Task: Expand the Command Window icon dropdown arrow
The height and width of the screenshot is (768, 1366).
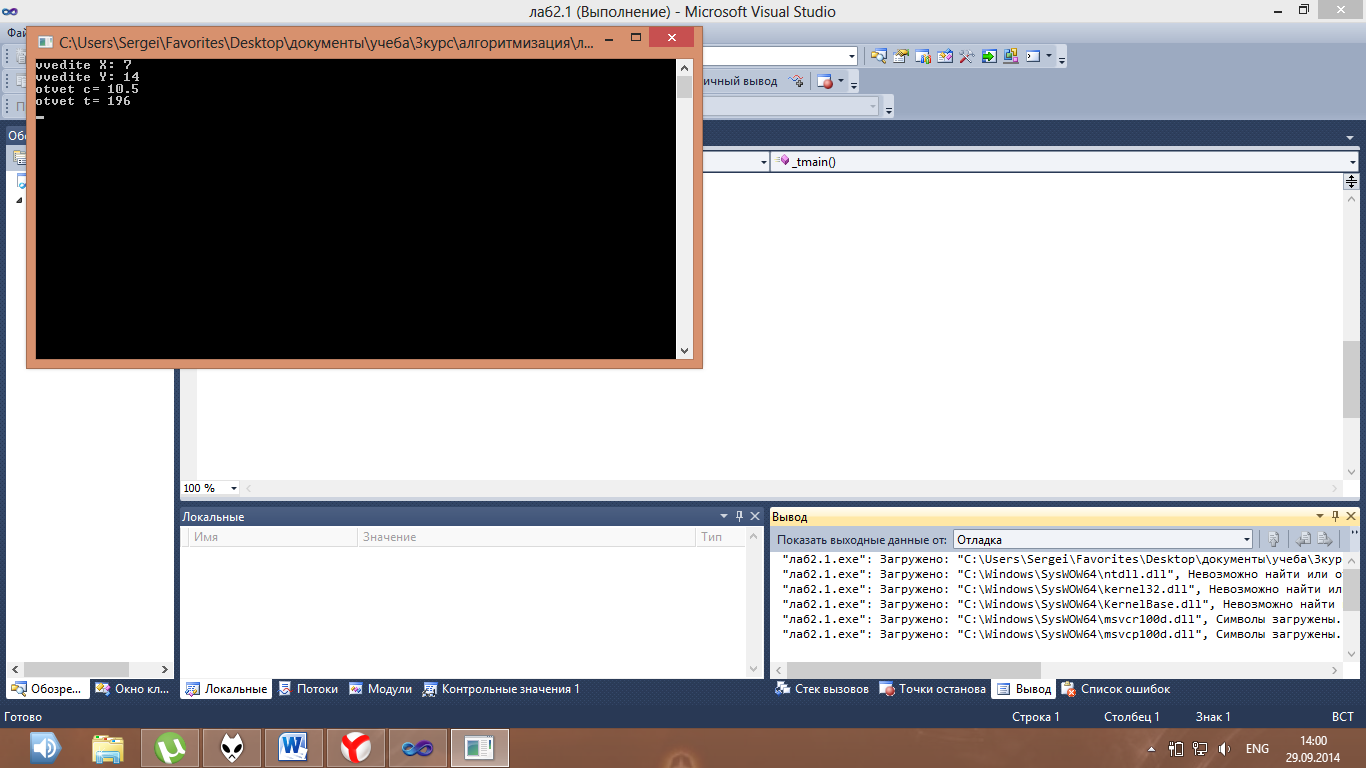Action: point(1048,56)
